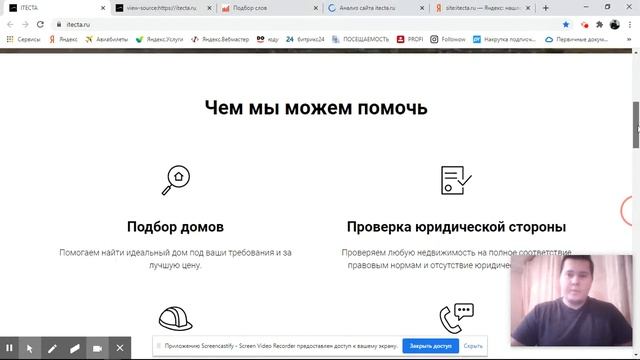The height and width of the screenshot is (360, 640).
Task: Open the Сервисы apps bookmark
Action: click(x=24, y=39)
